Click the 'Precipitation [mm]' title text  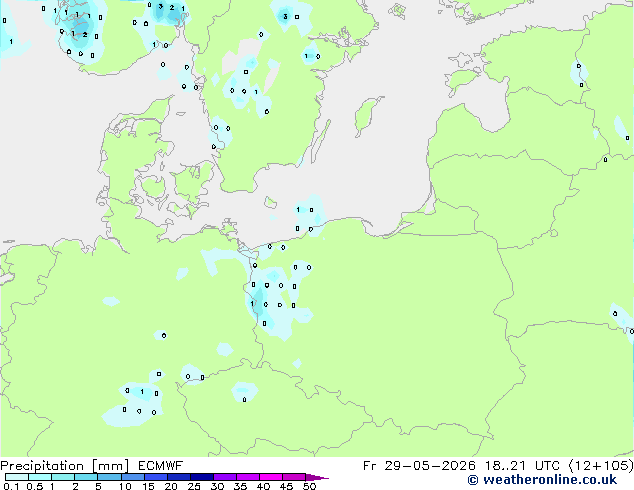tap(64, 466)
